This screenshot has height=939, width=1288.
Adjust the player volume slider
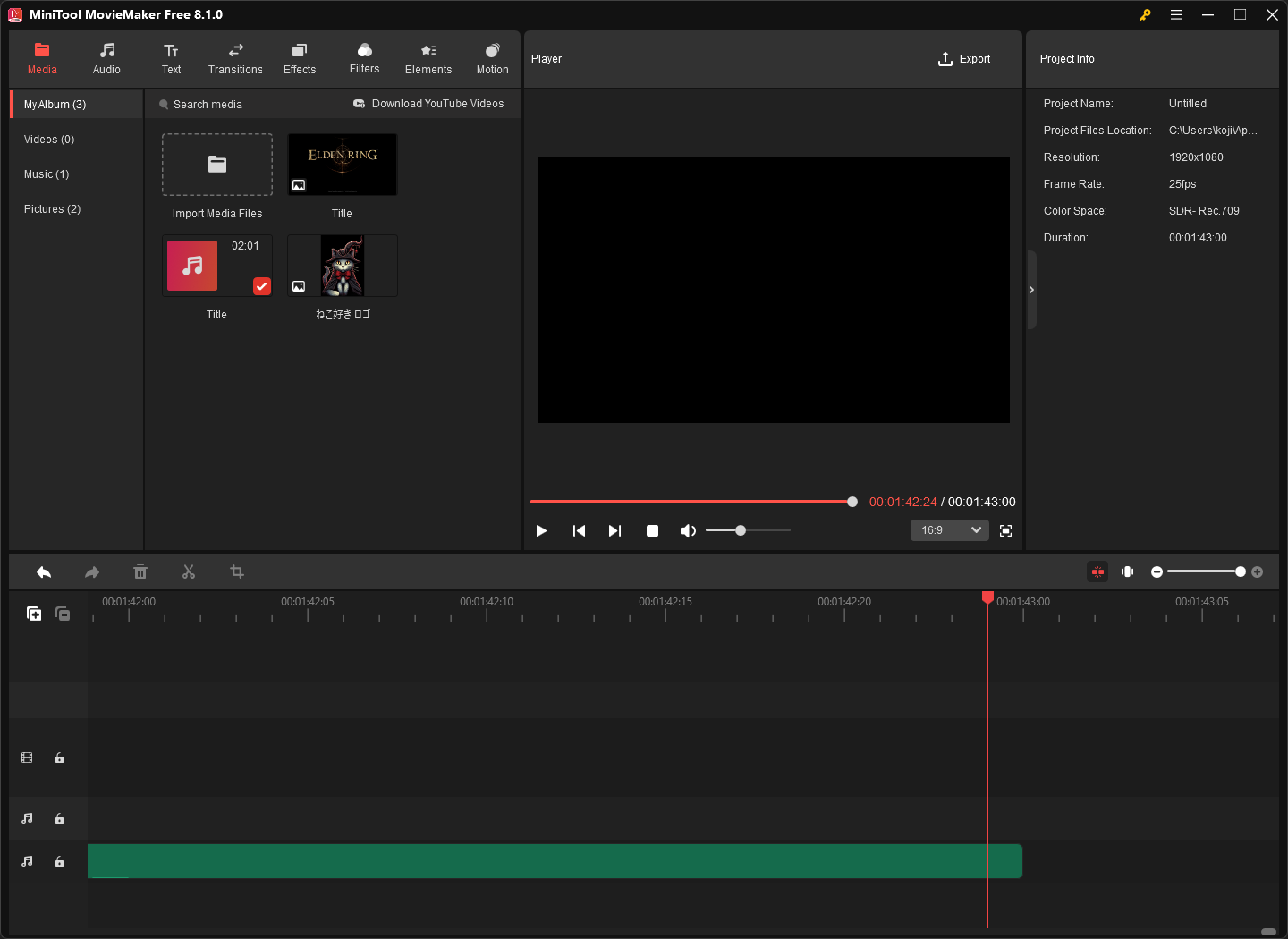tap(748, 530)
